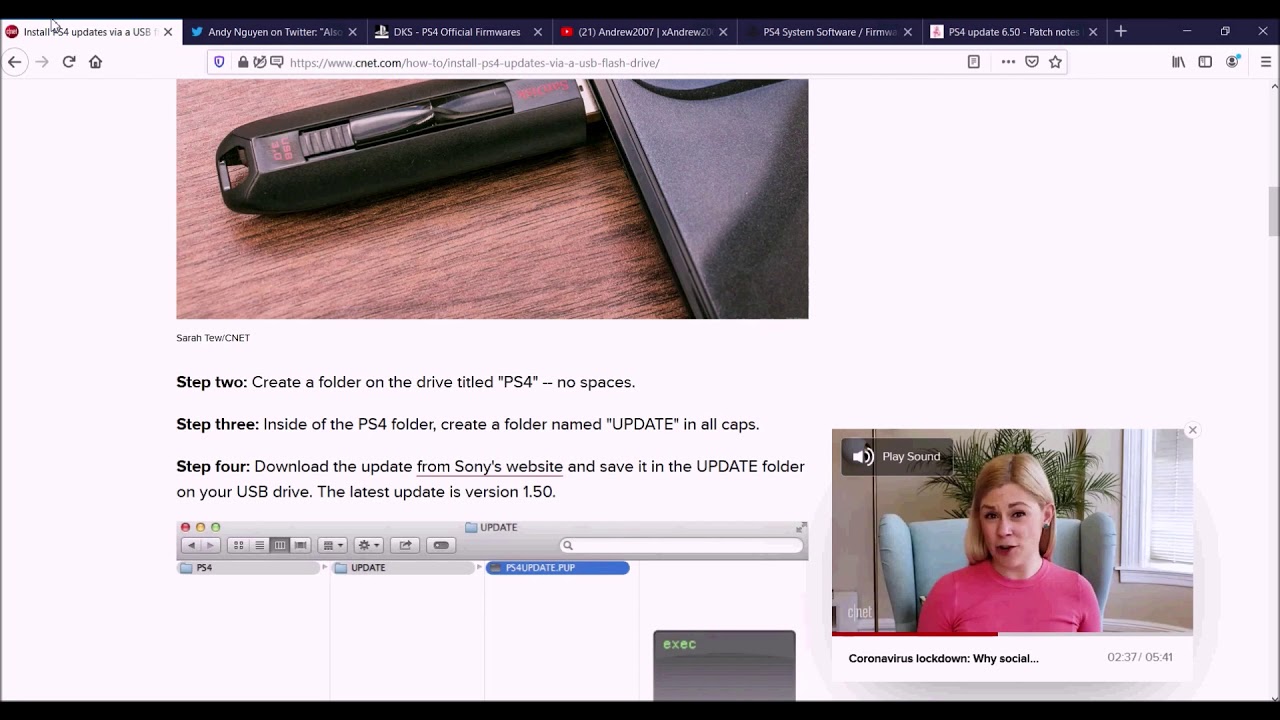Toggle Firefox sidebar view
This screenshot has height=720, width=1280.
1205,62
